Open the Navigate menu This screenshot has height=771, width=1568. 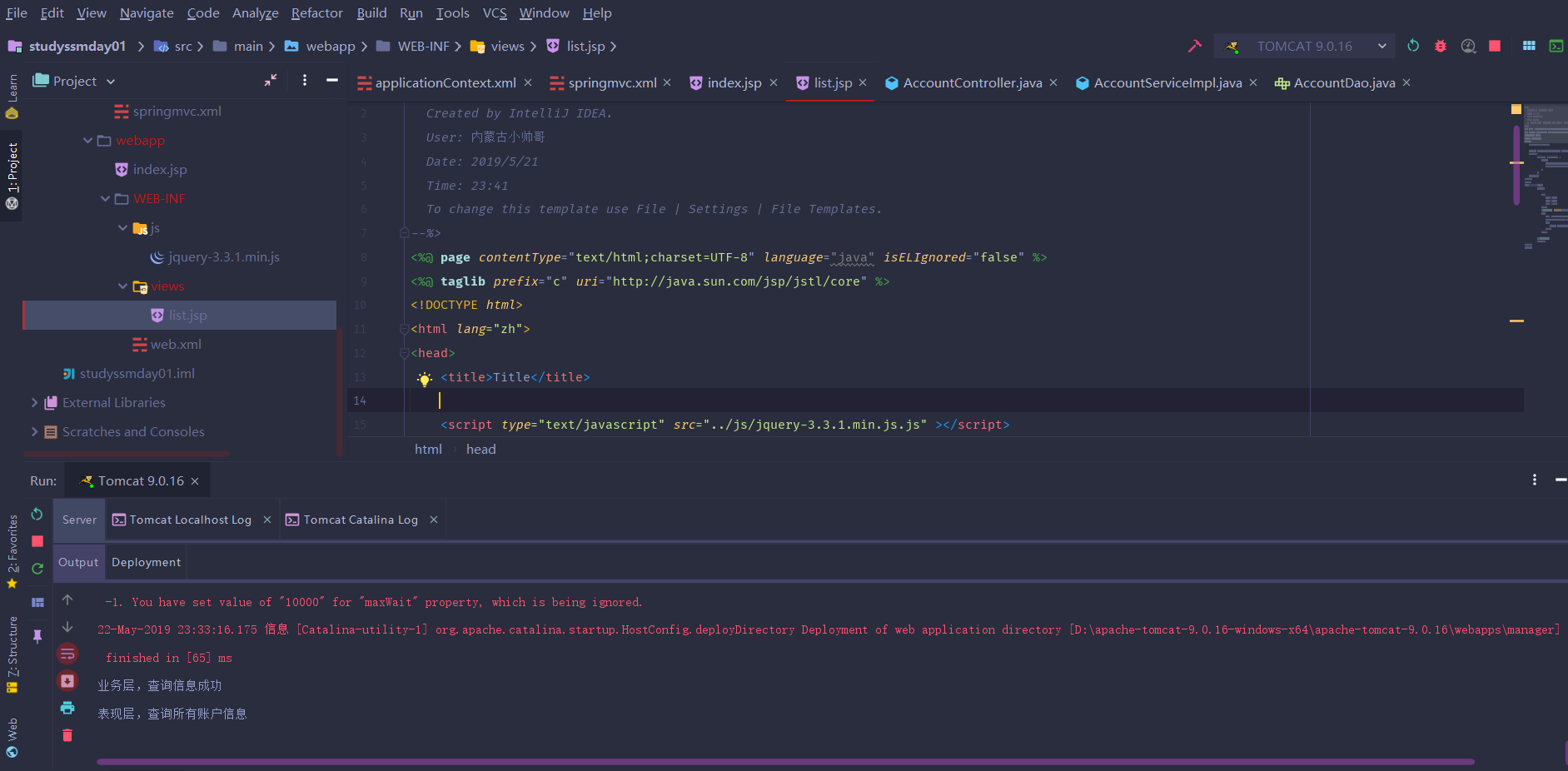pos(147,12)
